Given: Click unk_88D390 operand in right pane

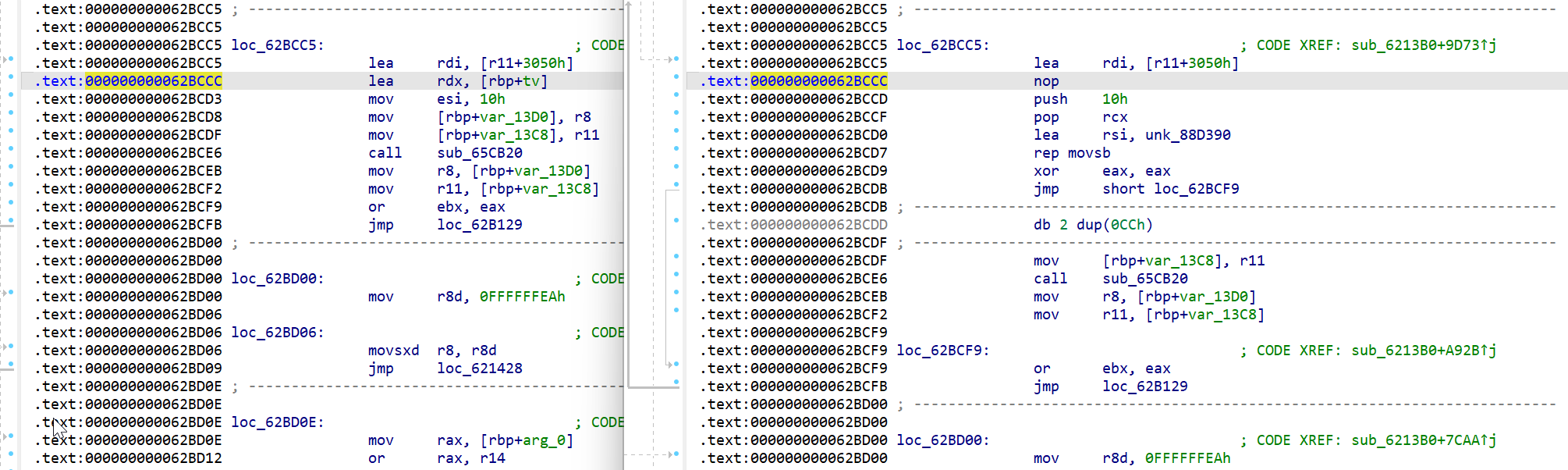Looking at the screenshot, I should [1187, 135].
